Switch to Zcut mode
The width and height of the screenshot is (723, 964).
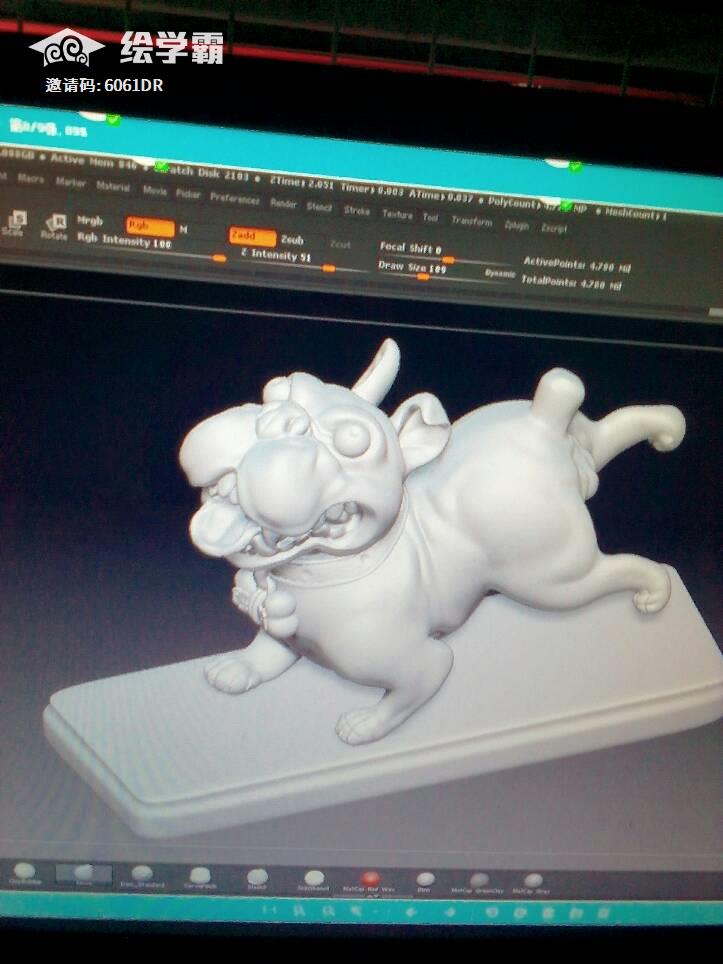coord(340,245)
